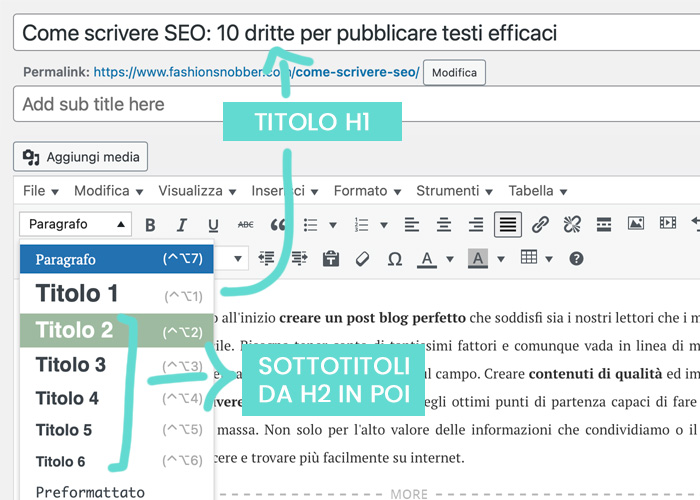The image size is (700, 500).
Task: Focus the Add sub title here field
Action: click(357, 104)
